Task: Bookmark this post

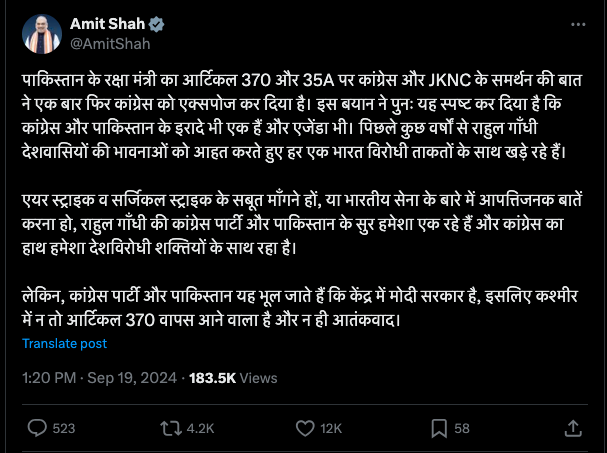Action: [437, 428]
